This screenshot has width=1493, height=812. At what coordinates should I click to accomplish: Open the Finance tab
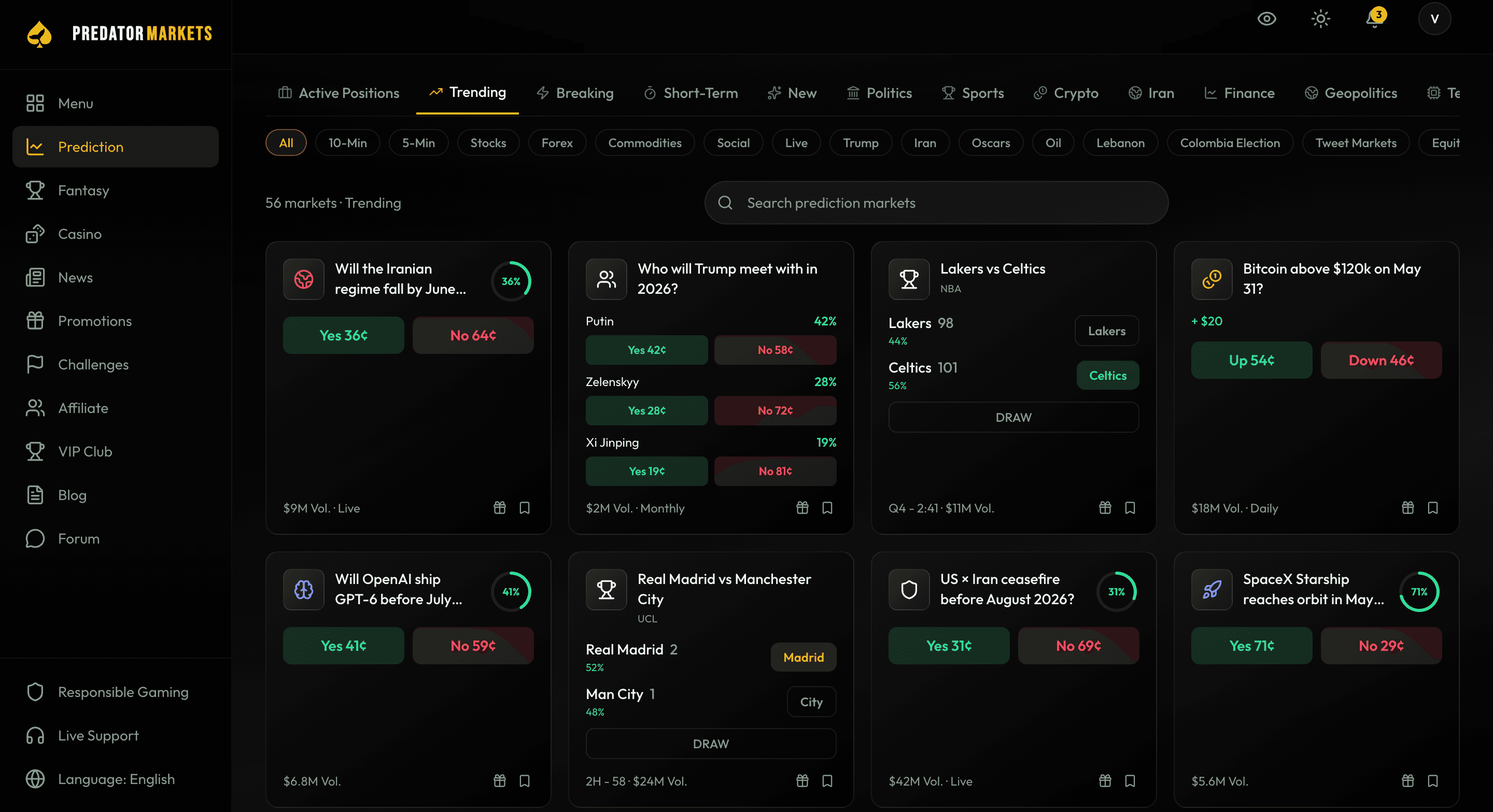tap(1239, 93)
